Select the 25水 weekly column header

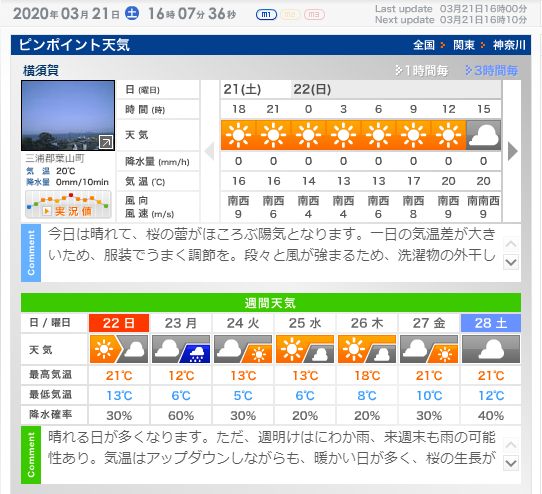pyautogui.click(x=305, y=323)
